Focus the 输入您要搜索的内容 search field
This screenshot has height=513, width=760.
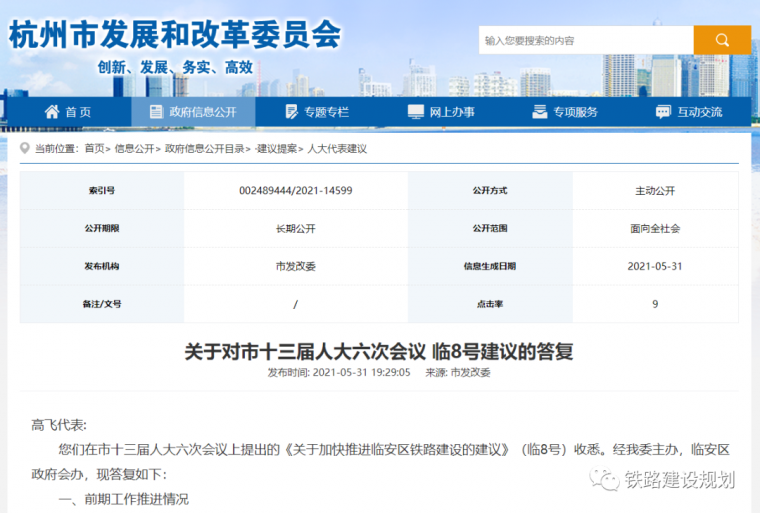pyautogui.click(x=585, y=41)
